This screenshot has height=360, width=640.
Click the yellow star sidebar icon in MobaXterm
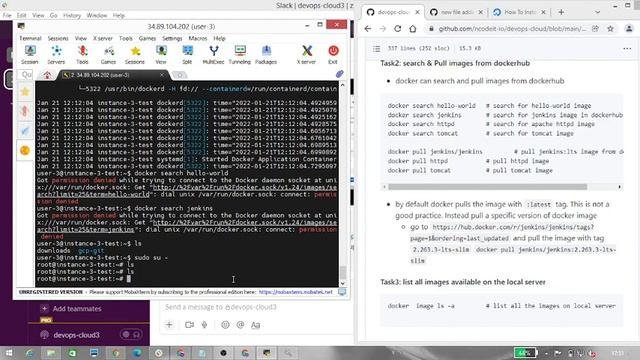click(25, 91)
